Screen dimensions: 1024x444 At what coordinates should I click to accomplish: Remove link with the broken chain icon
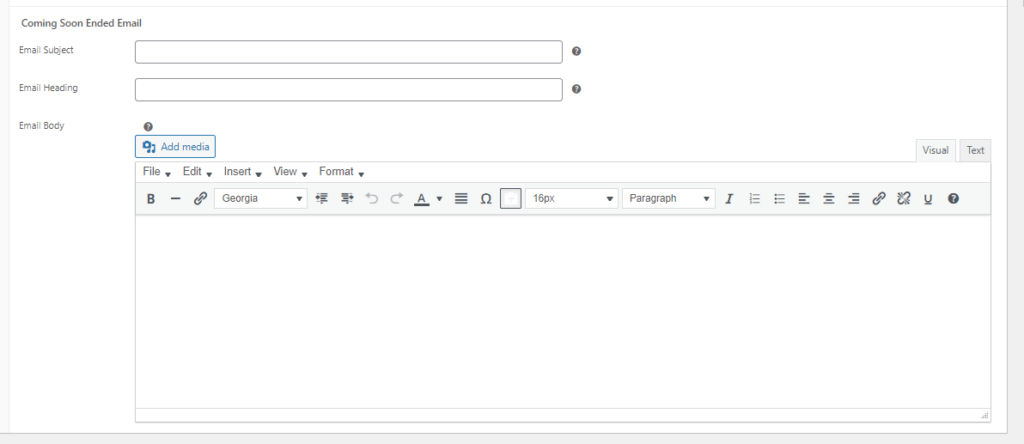click(x=904, y=198)
